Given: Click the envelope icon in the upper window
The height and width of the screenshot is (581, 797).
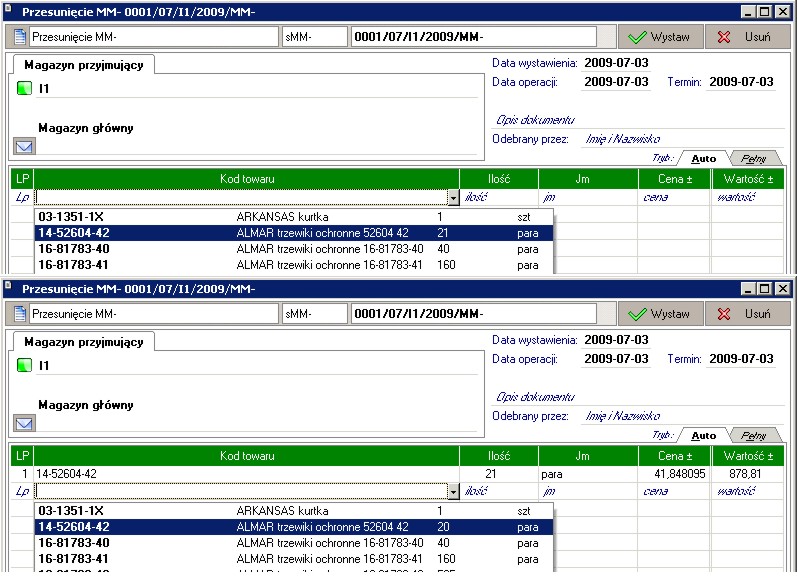Looking at the screenshot, I should click(x=24, y=147).
